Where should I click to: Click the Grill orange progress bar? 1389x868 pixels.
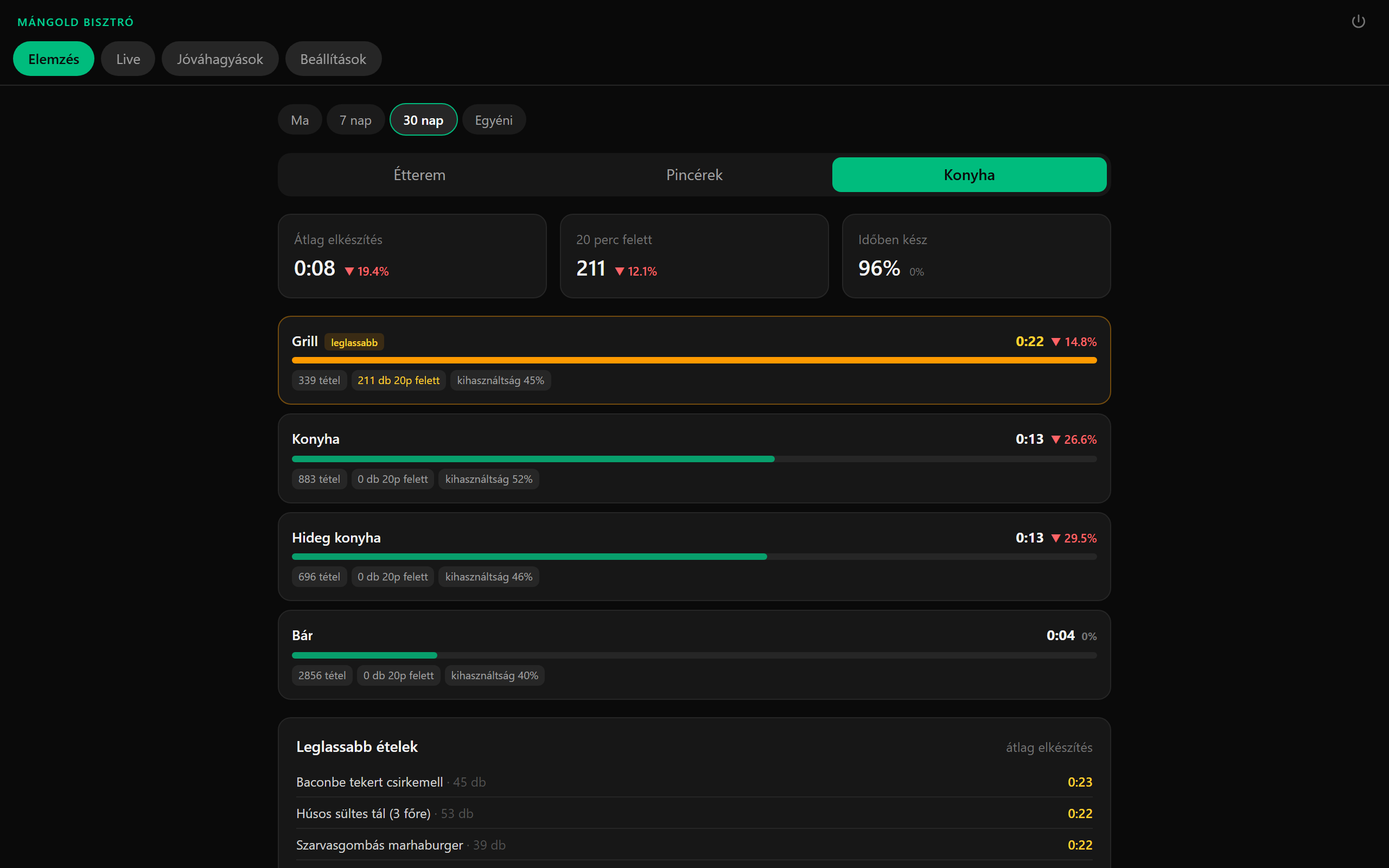pyautogui.click(x=694, y=361)
